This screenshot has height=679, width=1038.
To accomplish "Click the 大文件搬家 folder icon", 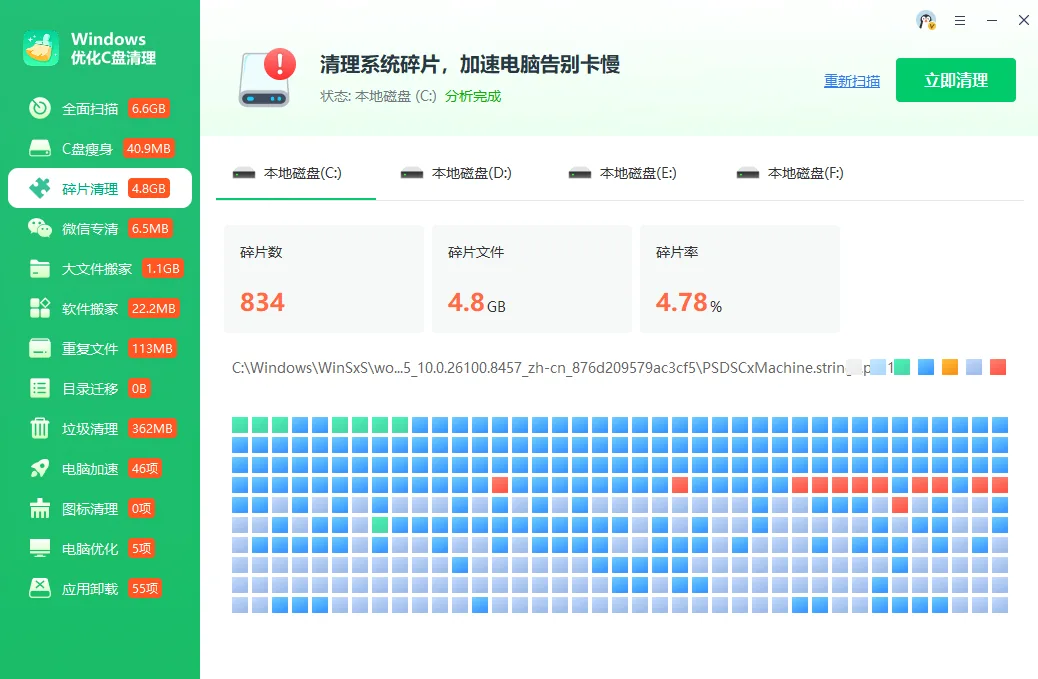I will pos(40,269).
